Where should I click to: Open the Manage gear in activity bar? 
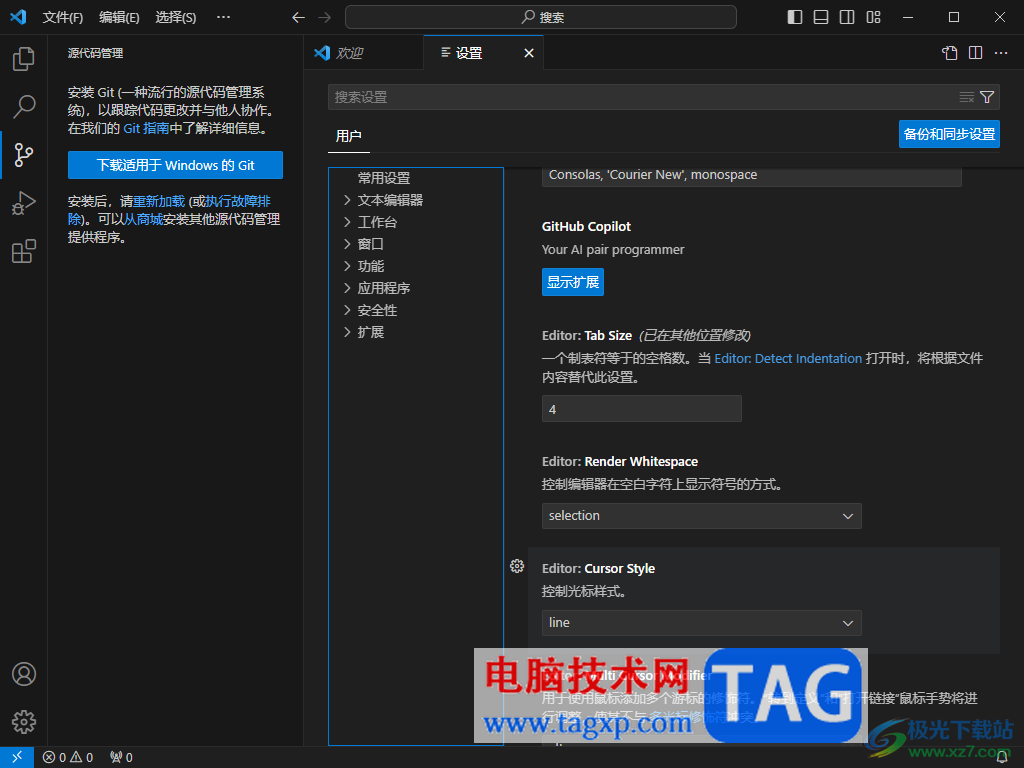pos(24,722)
